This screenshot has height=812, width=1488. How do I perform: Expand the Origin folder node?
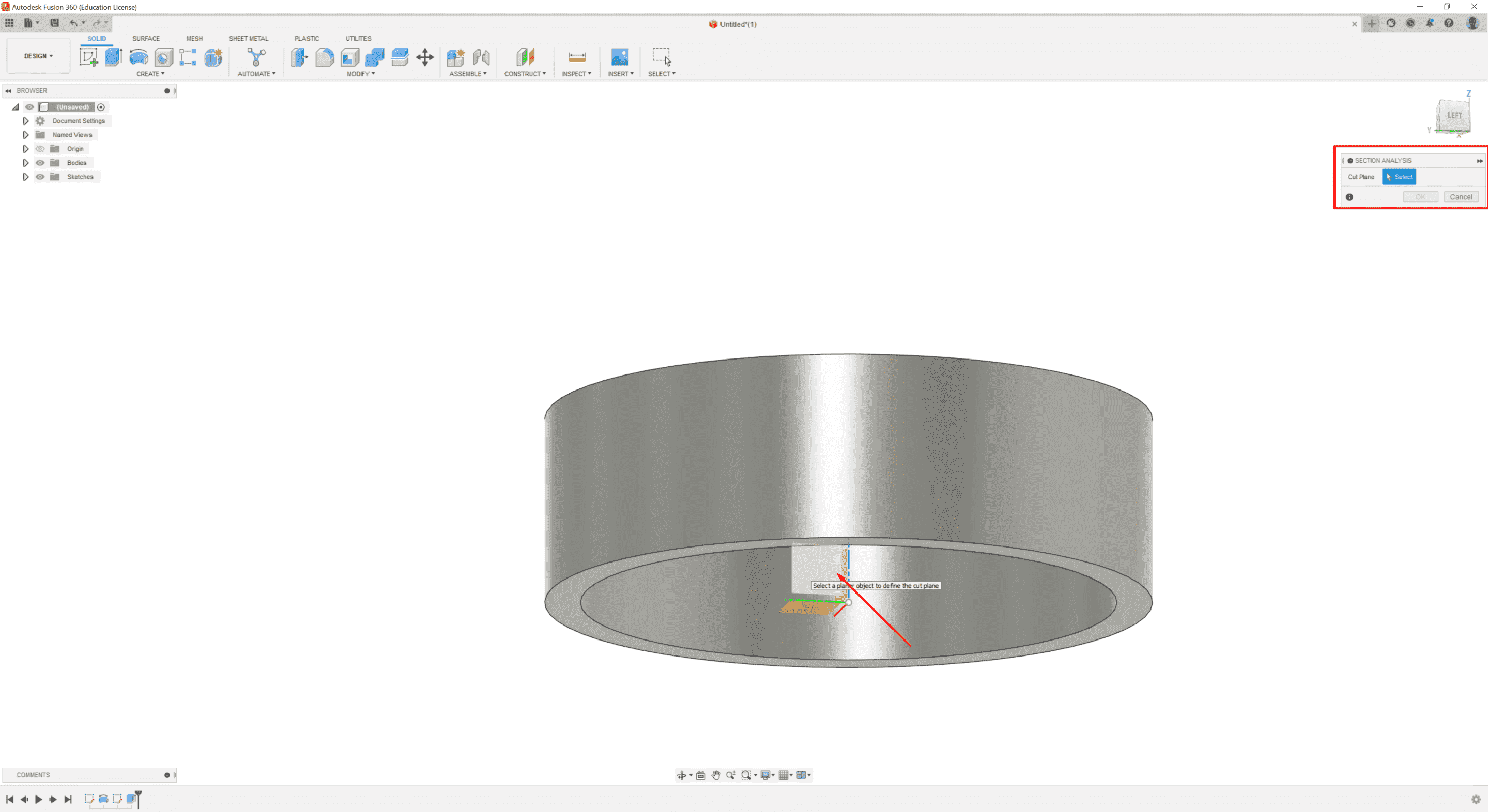[25, 149]
